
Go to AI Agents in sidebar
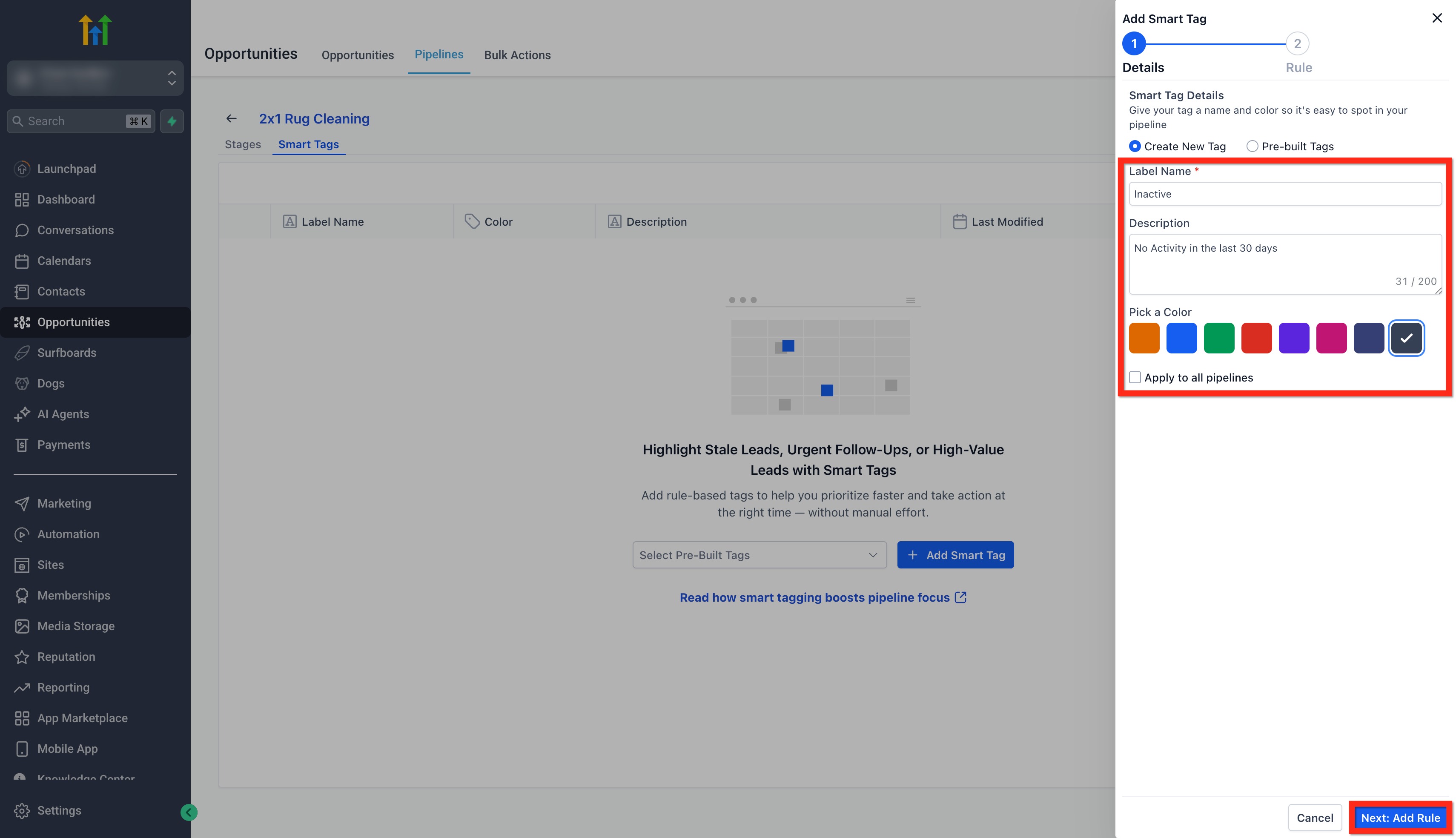tap(63, 414)
